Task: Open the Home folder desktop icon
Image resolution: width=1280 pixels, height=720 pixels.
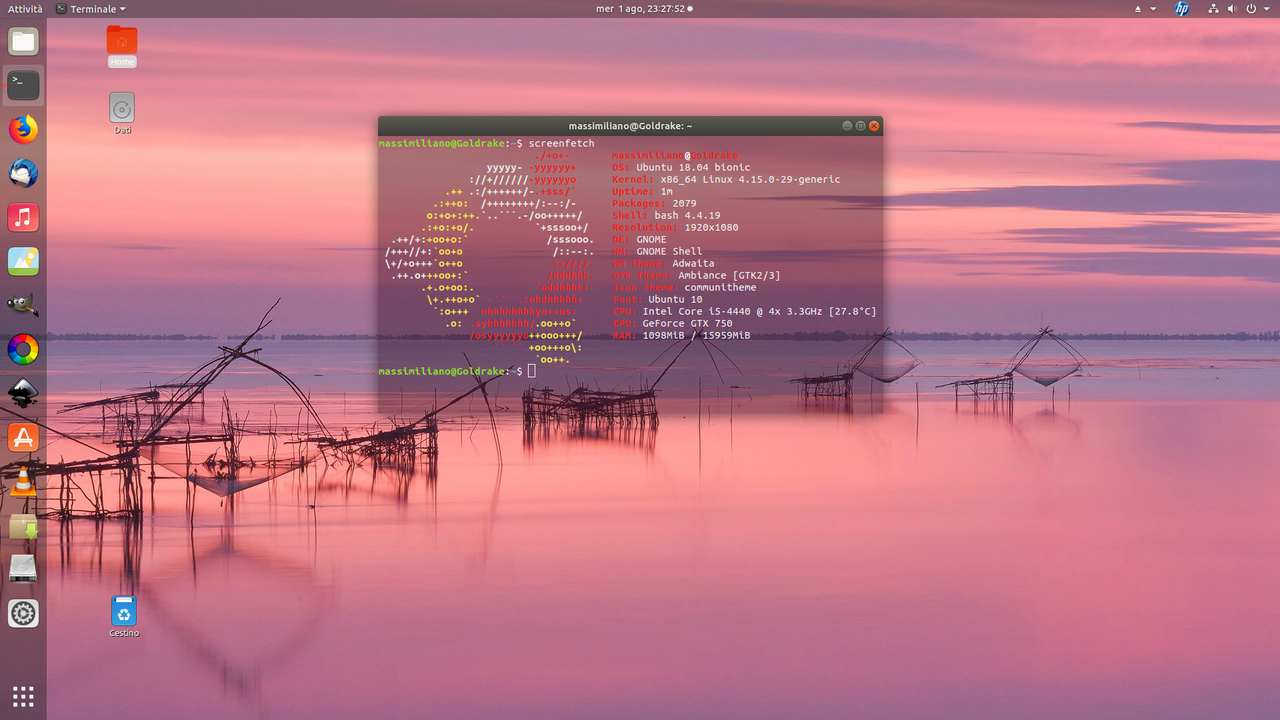Action: [122, 46]
